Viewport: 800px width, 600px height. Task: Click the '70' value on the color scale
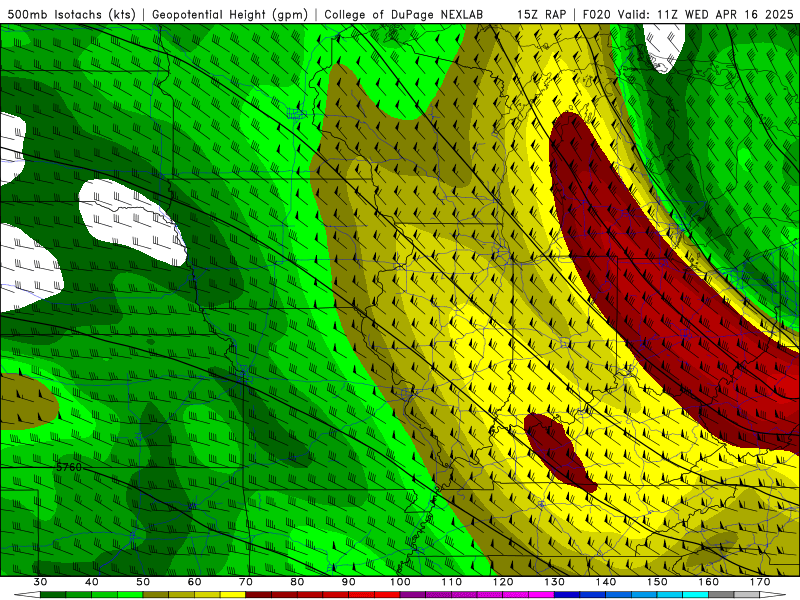click(x=246, y=582)
